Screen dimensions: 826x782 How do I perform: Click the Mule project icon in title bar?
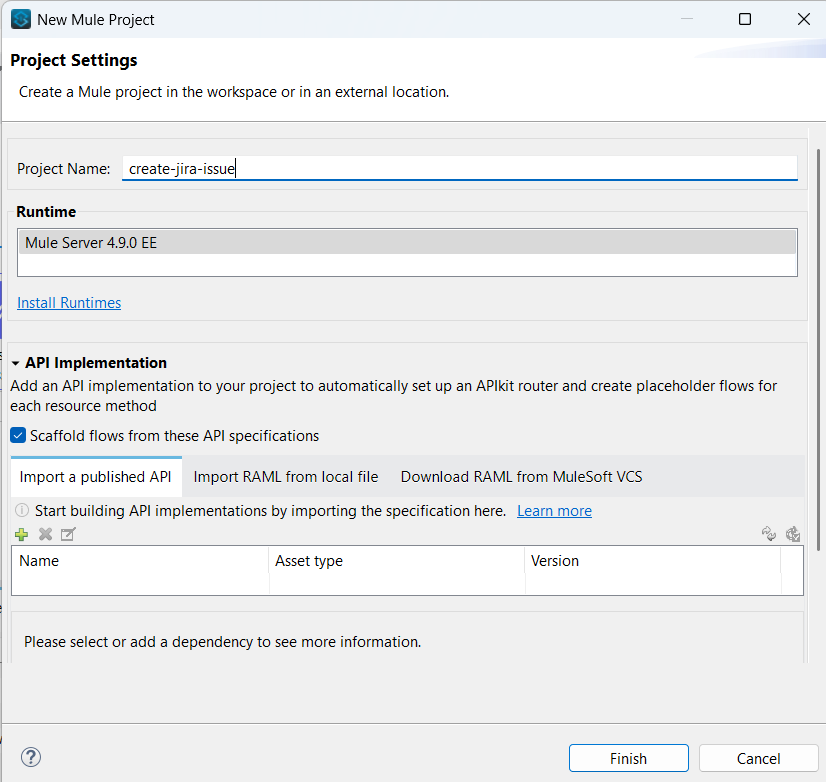point(20,19)
